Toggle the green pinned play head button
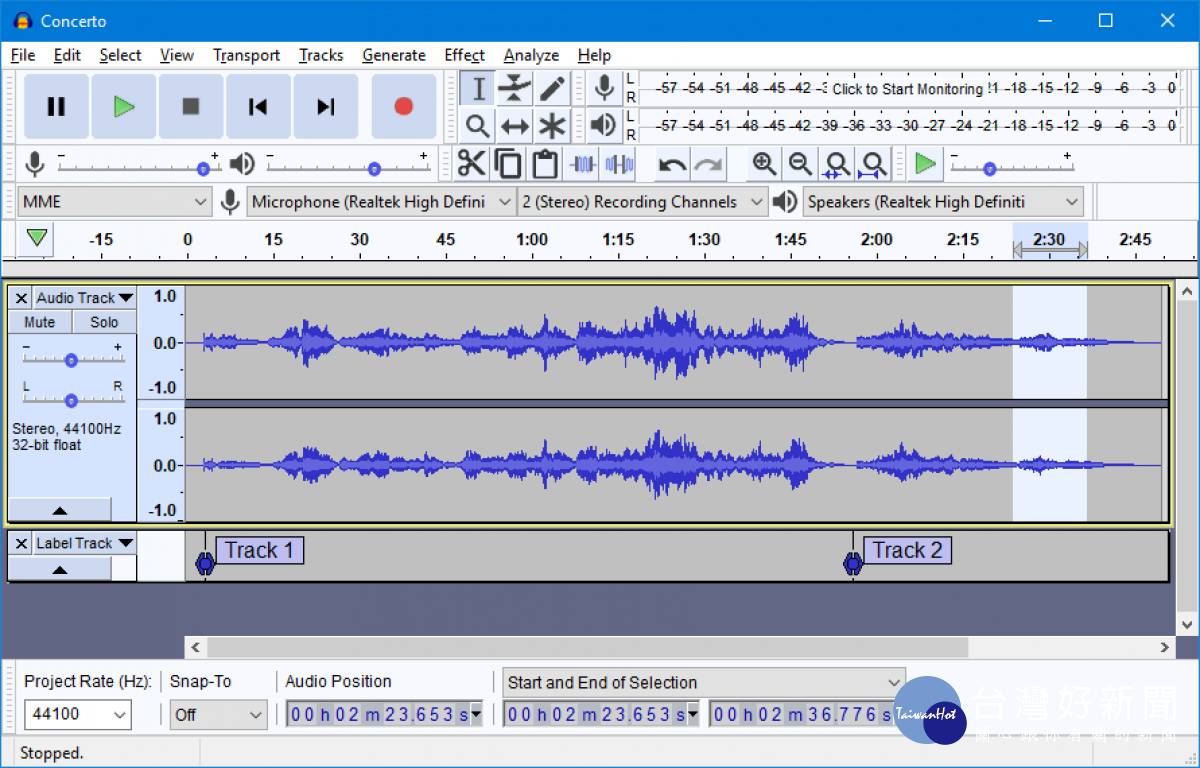Viewport: 1200px width, 768px height. coord(37,239)
